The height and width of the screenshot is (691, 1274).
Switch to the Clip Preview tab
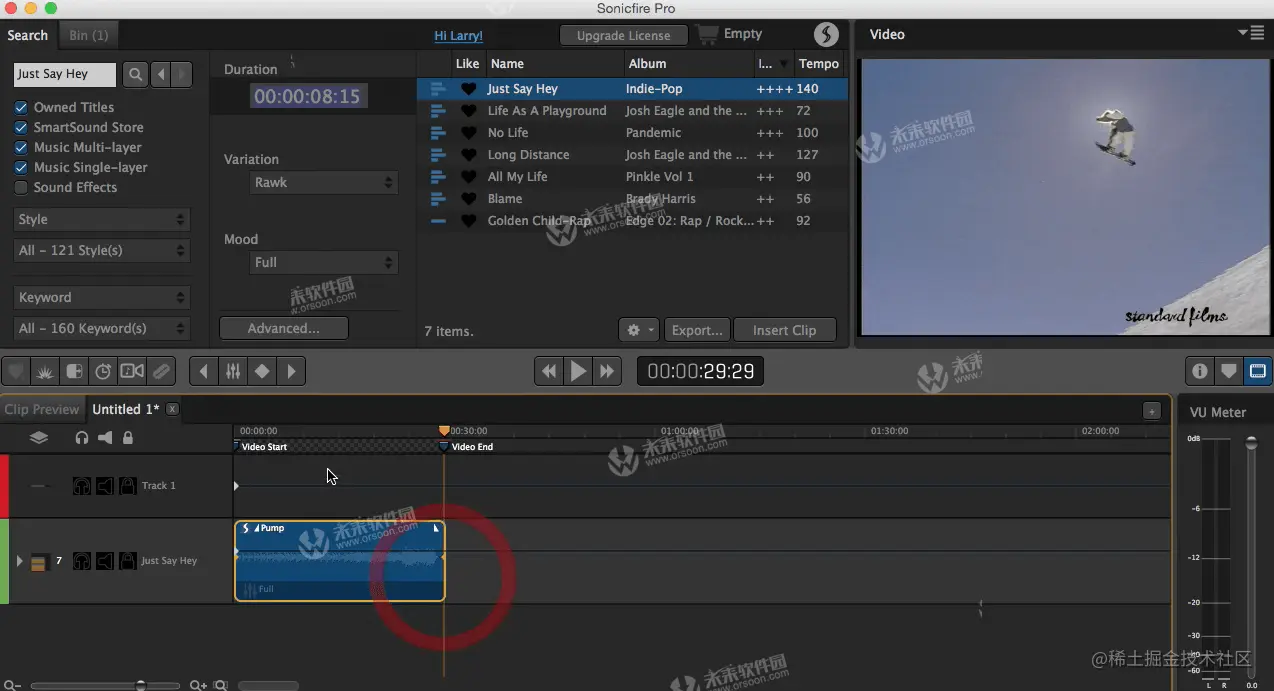pos(41,409)
